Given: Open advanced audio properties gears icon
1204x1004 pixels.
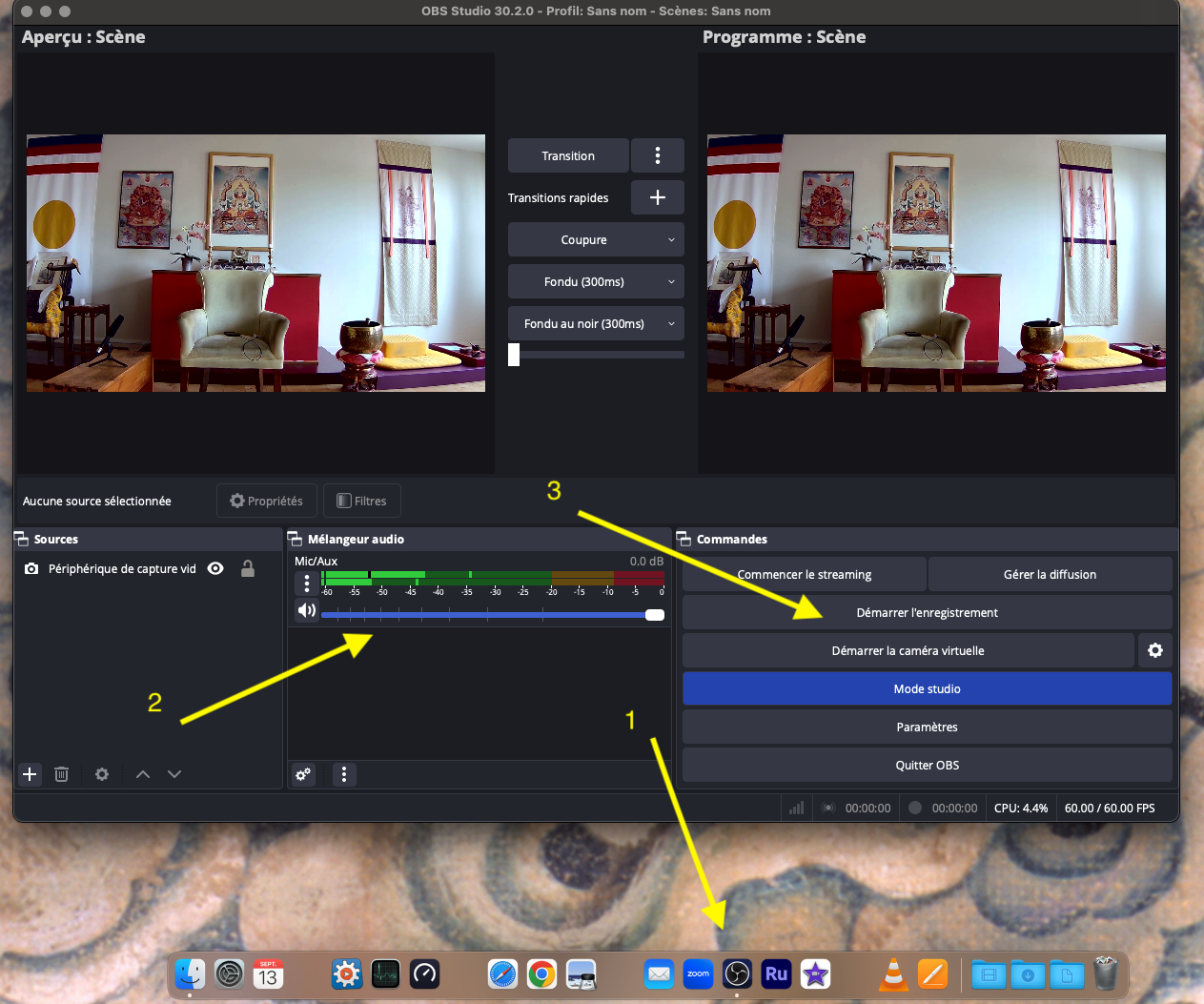Looking at the screenshot, I should click(x=303, y=774).
